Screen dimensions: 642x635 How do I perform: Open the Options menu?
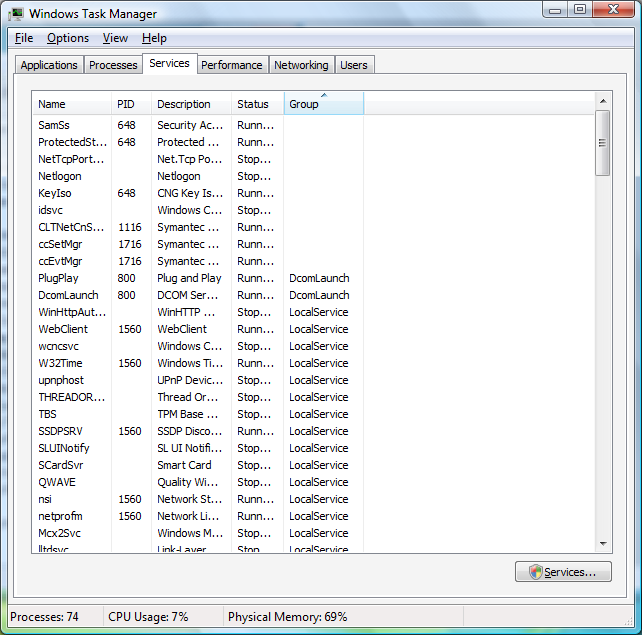(x=68, y=38)
